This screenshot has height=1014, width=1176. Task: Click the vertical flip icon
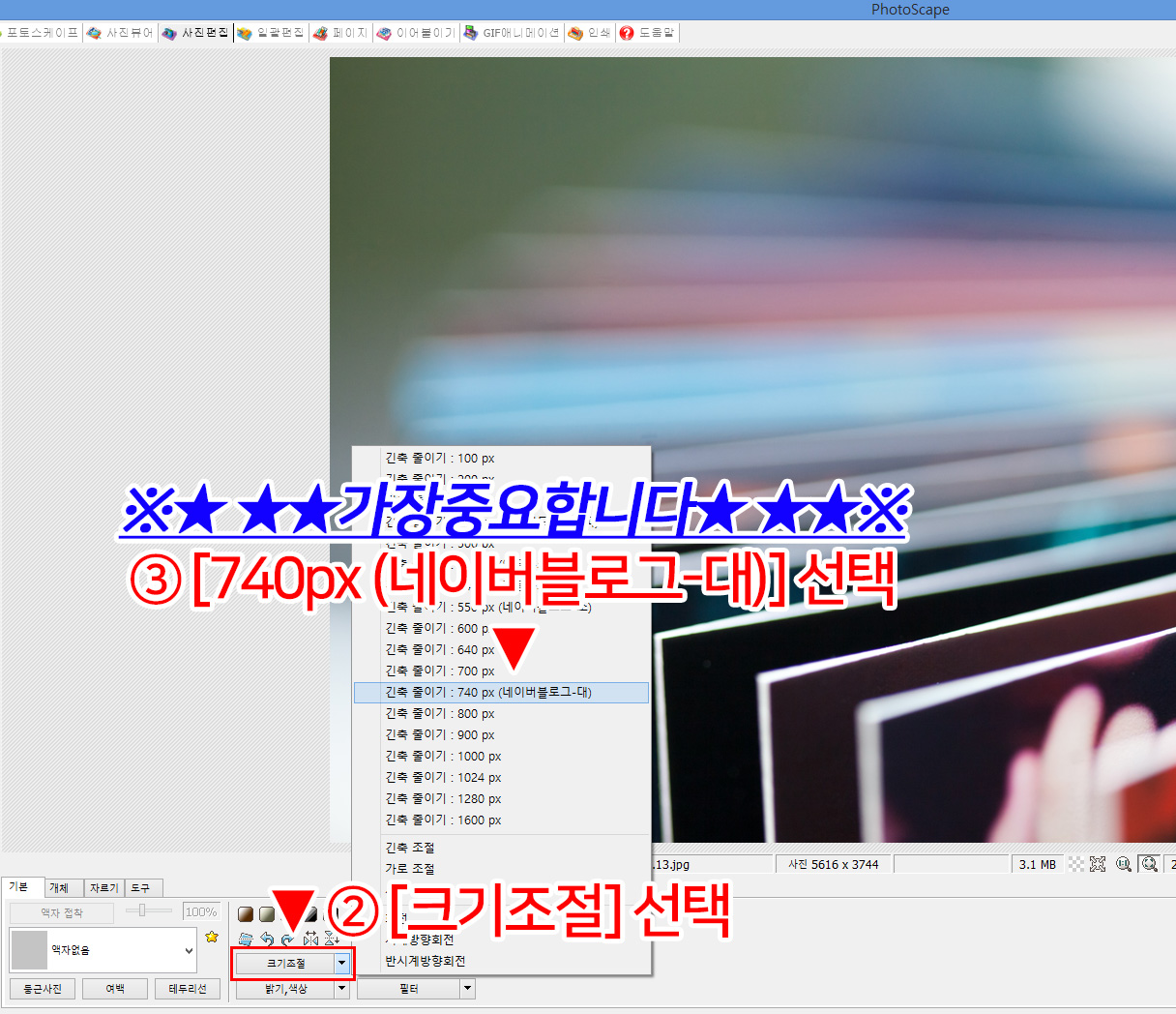point(332,939)
